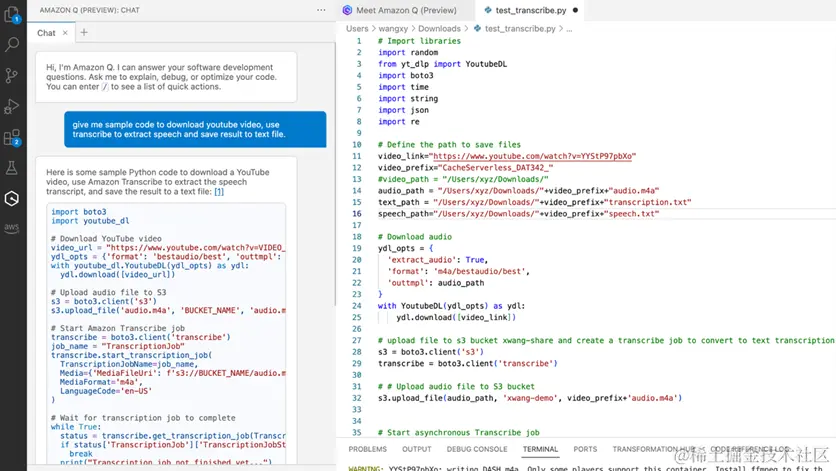This screenshot has height=471, width=836.
Task: Select the TERMINAL panel tab
Action: [x=540, y=449]
